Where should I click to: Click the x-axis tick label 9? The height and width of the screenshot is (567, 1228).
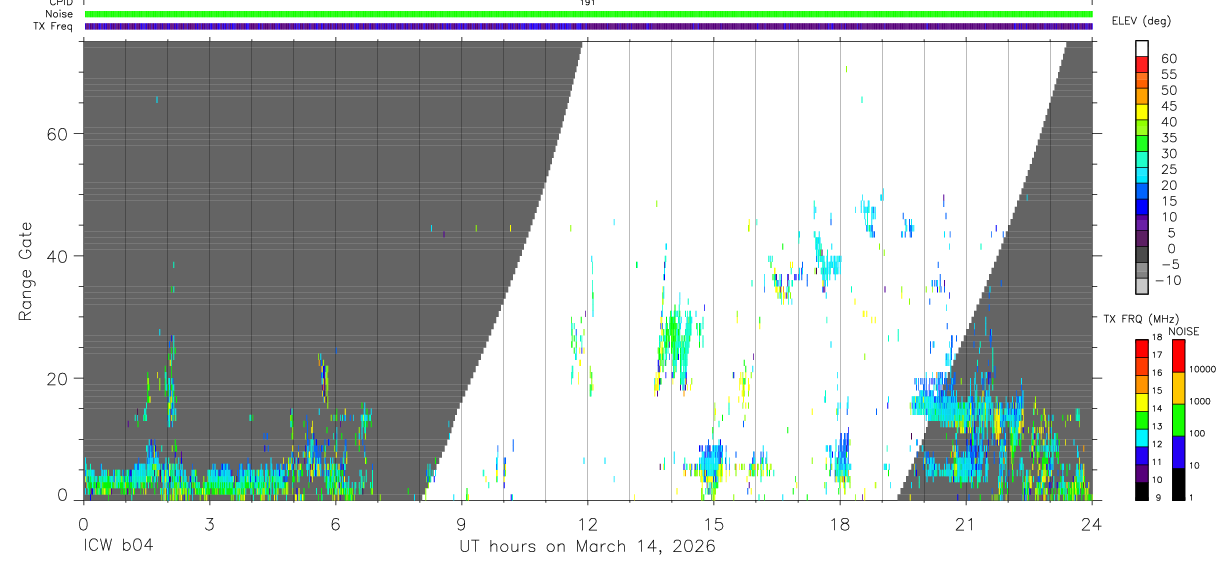point(461,524)
